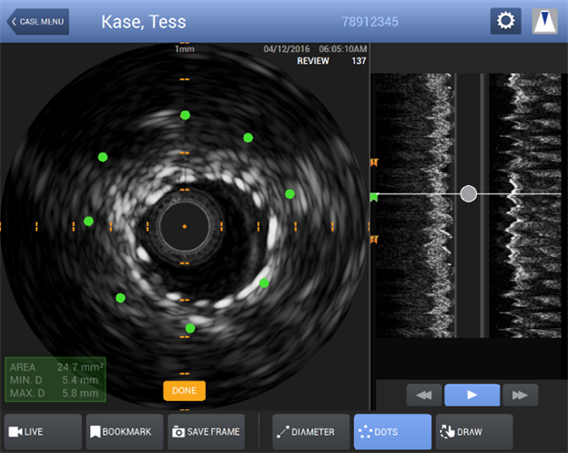
Task: Select the green current-frame flag marker
Action: coord(374,197)
